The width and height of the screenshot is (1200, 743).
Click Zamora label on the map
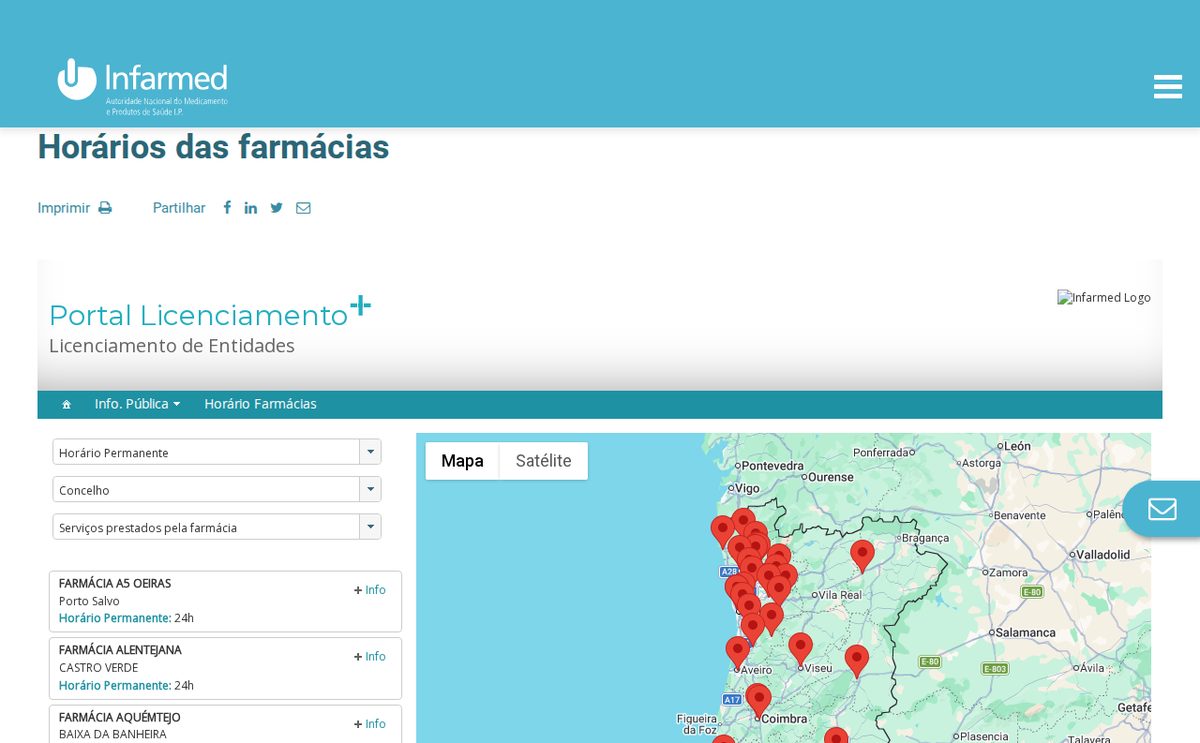tap(1008, 573)
